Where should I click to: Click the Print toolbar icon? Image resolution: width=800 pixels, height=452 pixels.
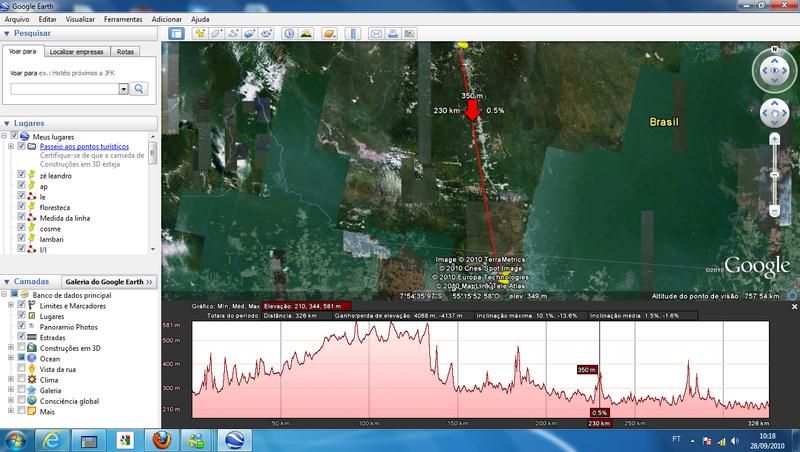392,34
